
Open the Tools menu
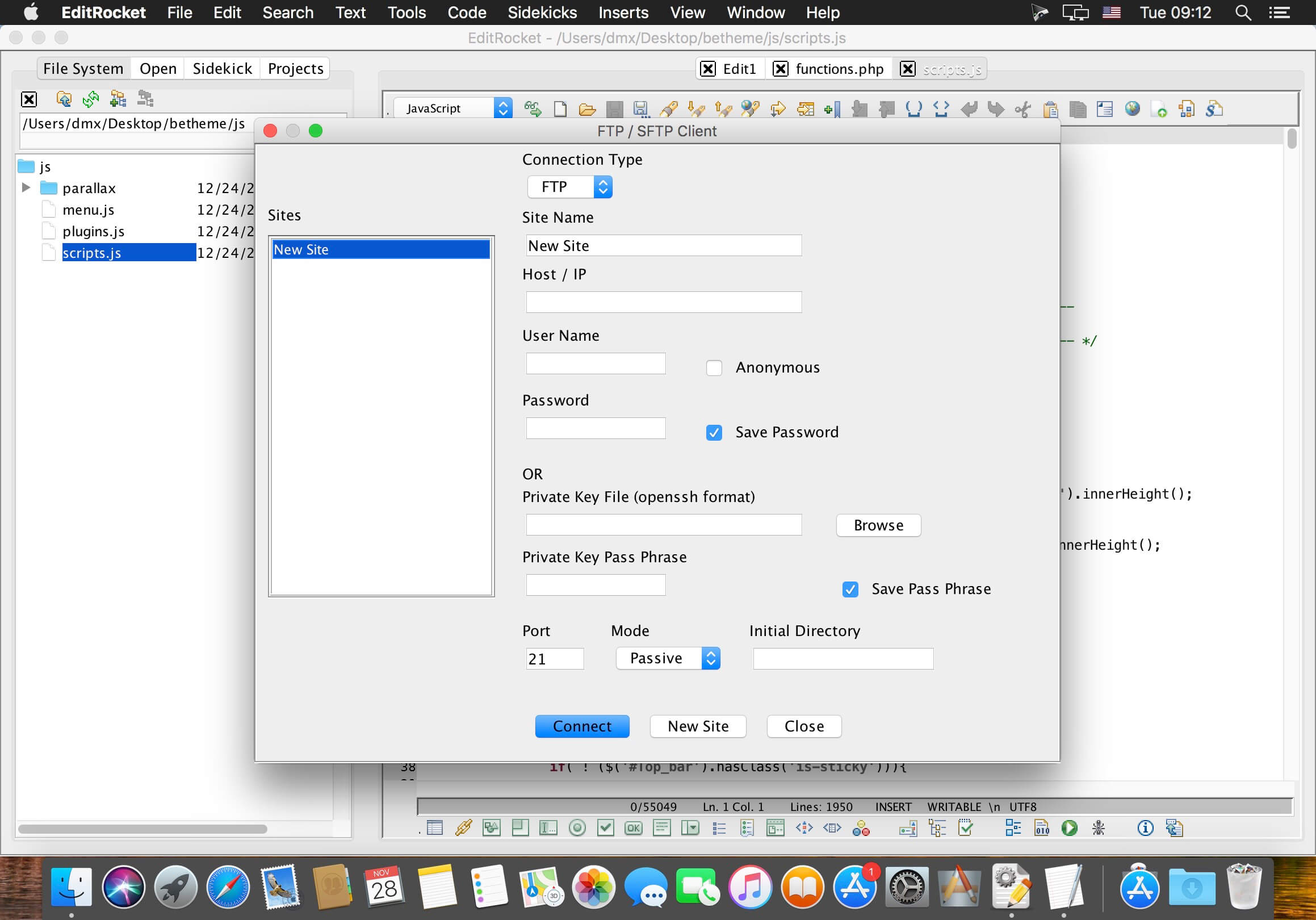pyautogui.click(x=406, y=12)
